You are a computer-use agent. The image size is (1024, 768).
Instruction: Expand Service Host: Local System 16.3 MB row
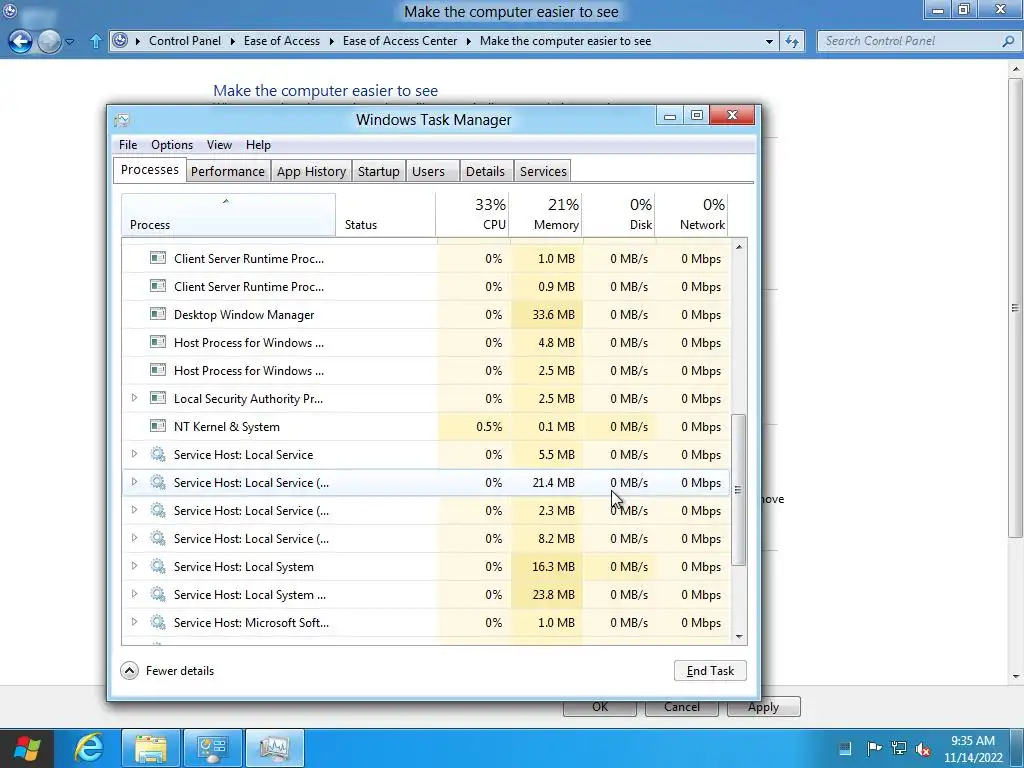tap(134, 566)
